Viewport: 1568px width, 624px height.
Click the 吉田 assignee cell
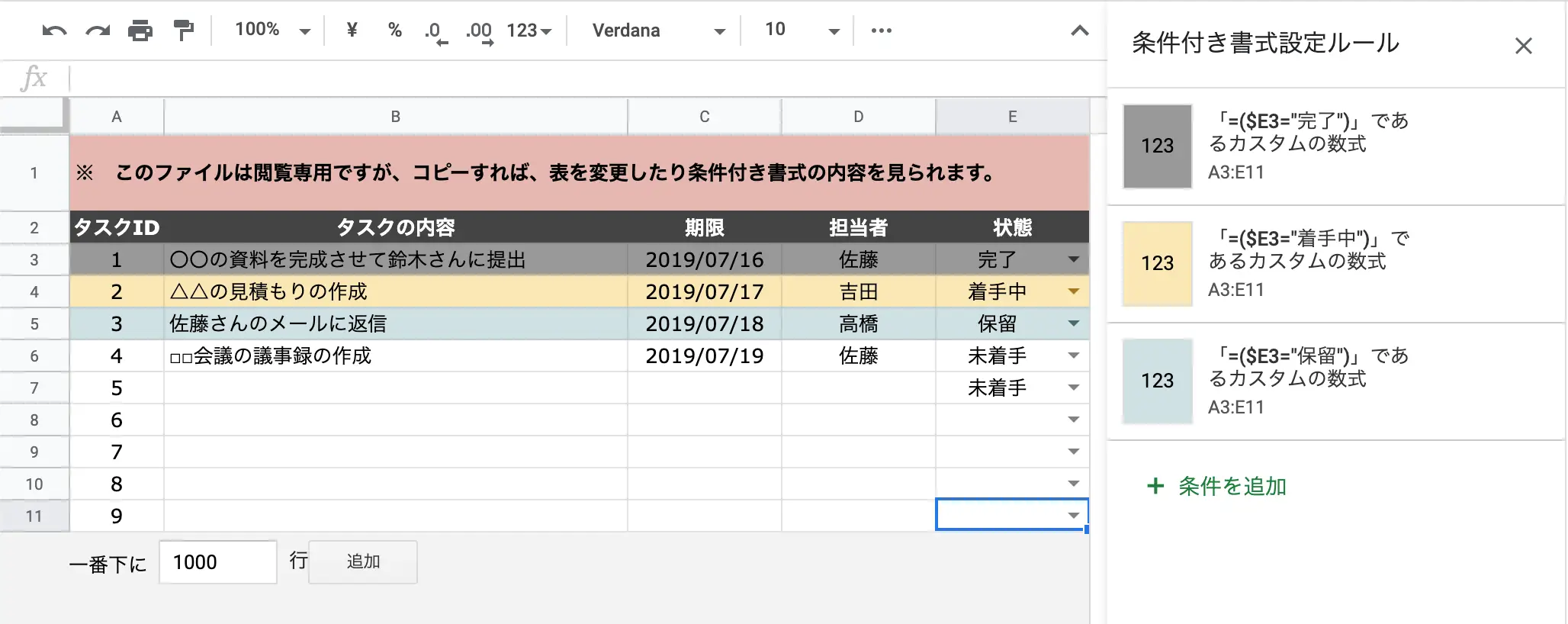click(x=859, y=292)
